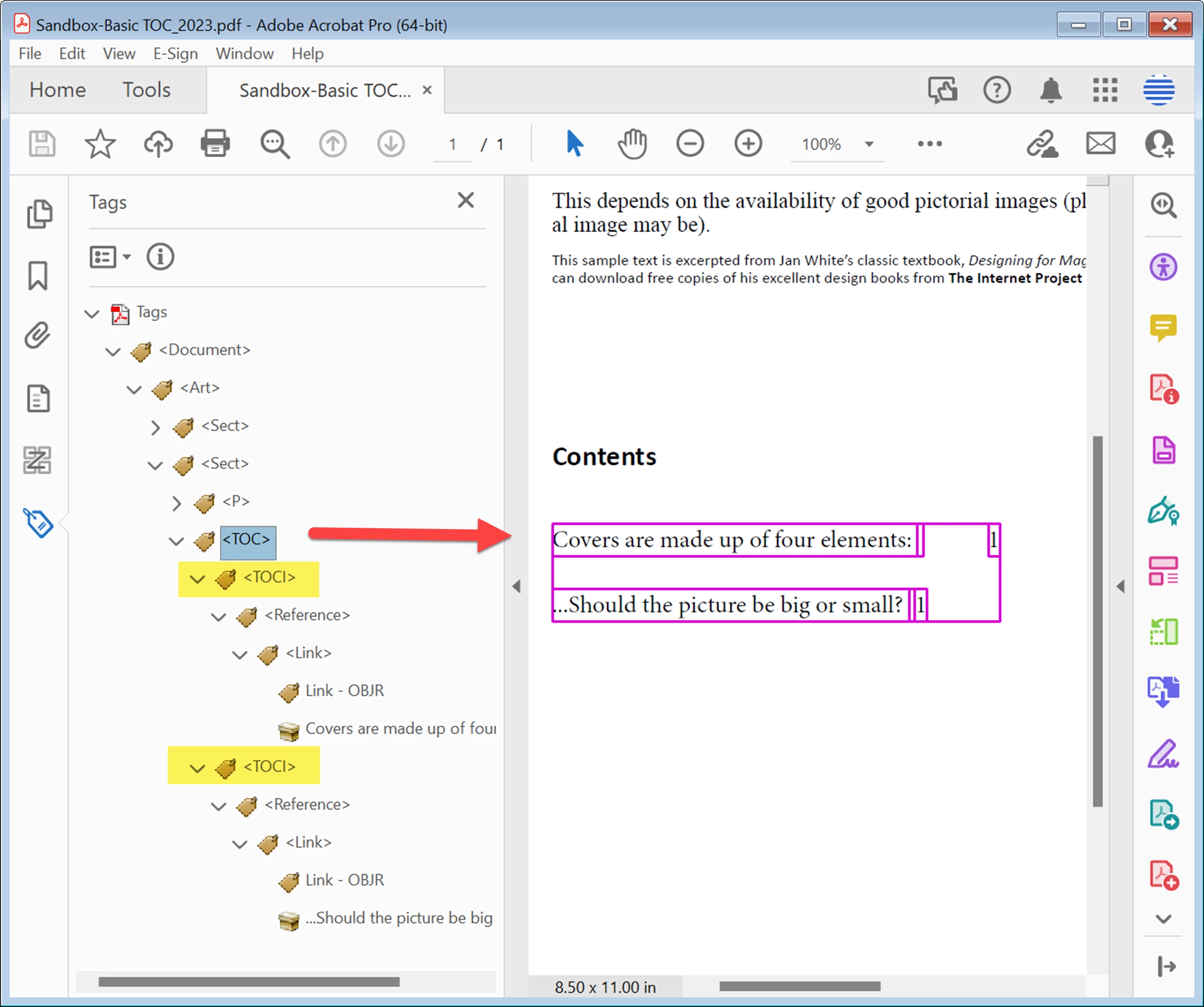Click the Tags panel horizontal scrollbar
Viewport: 1204px width, 1007px height.
249,982
